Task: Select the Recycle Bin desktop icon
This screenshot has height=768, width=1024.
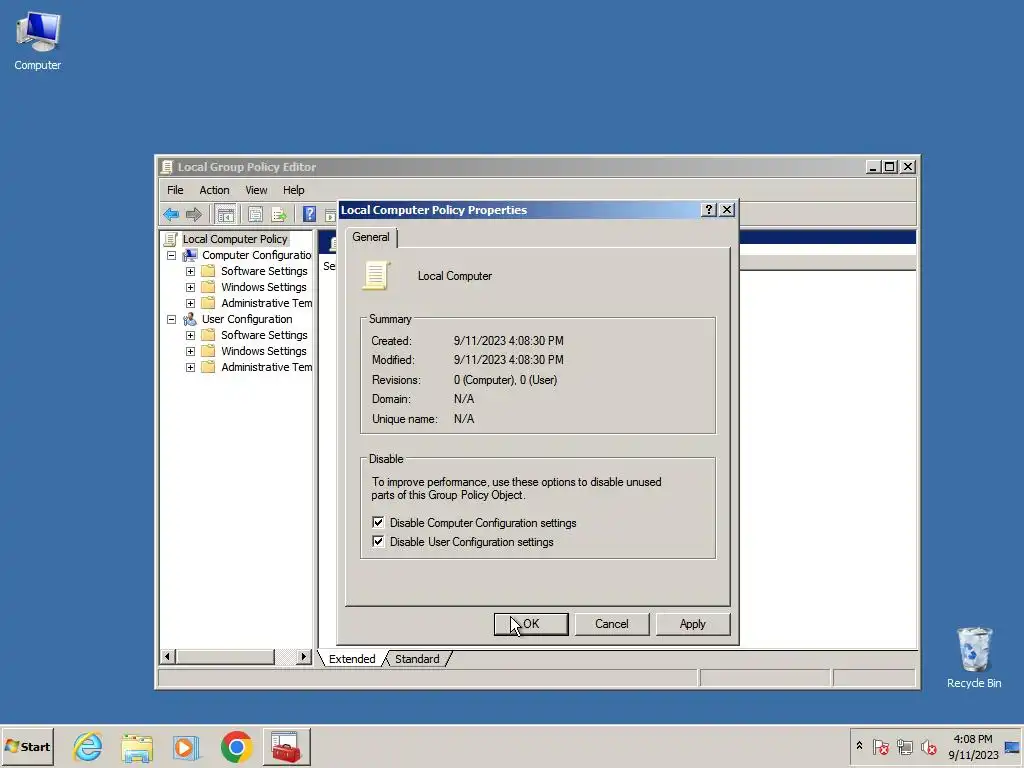Action: tap(974, 658)
